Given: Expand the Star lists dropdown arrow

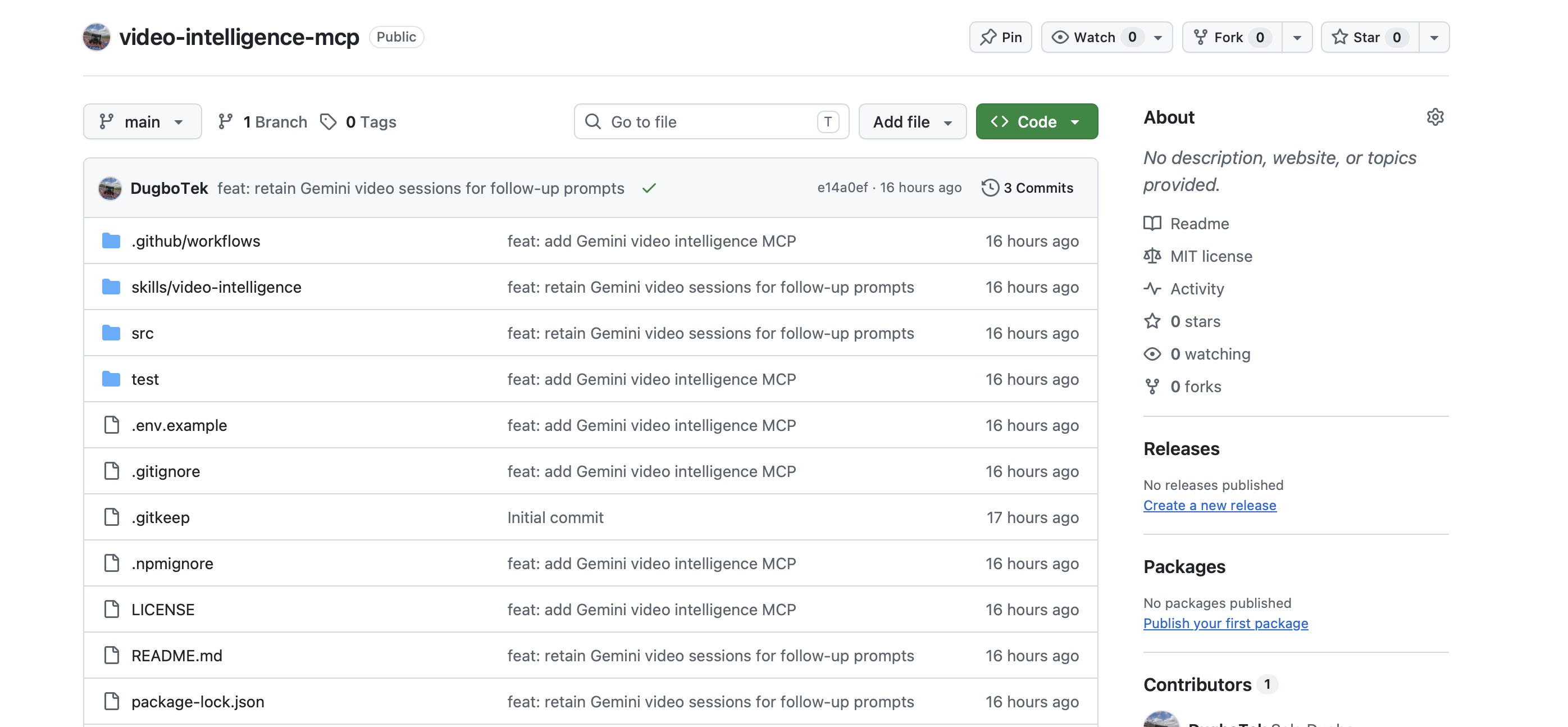Looking at the screenshot, I should [1434, 37].
